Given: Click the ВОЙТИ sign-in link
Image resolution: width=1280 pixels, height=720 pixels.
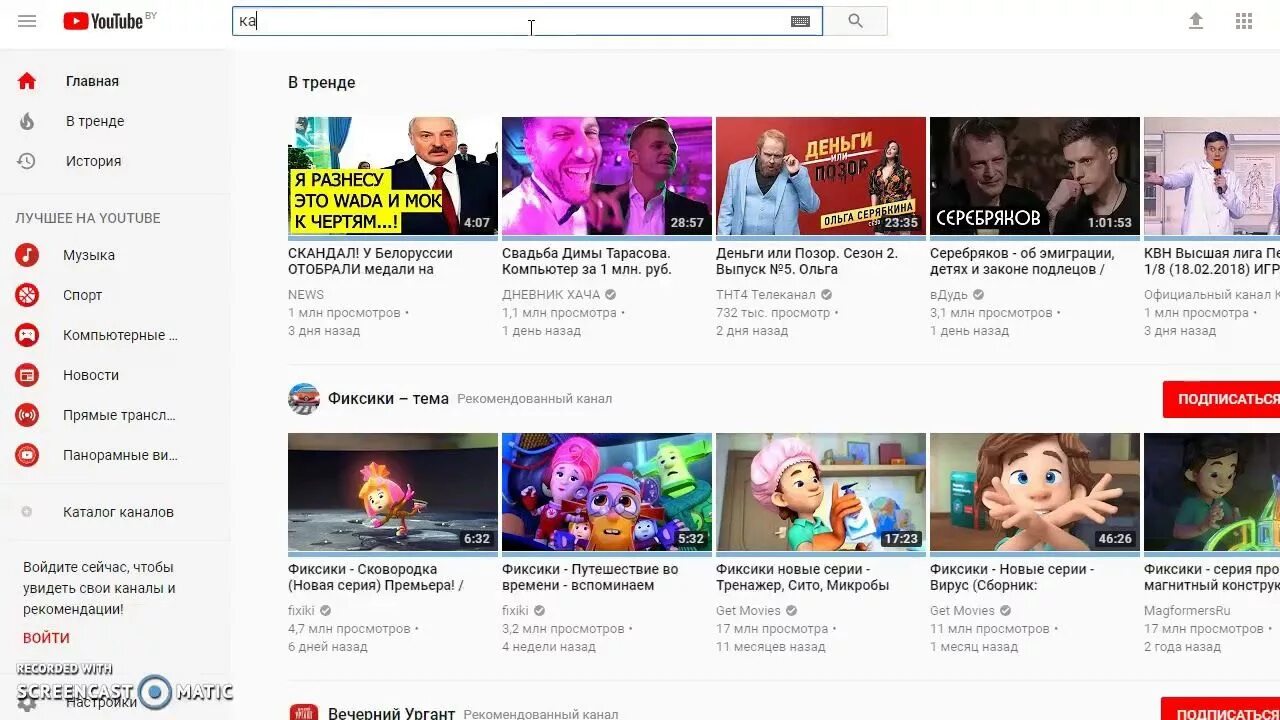Looking at the screenshot, I should tap(46, 638).
